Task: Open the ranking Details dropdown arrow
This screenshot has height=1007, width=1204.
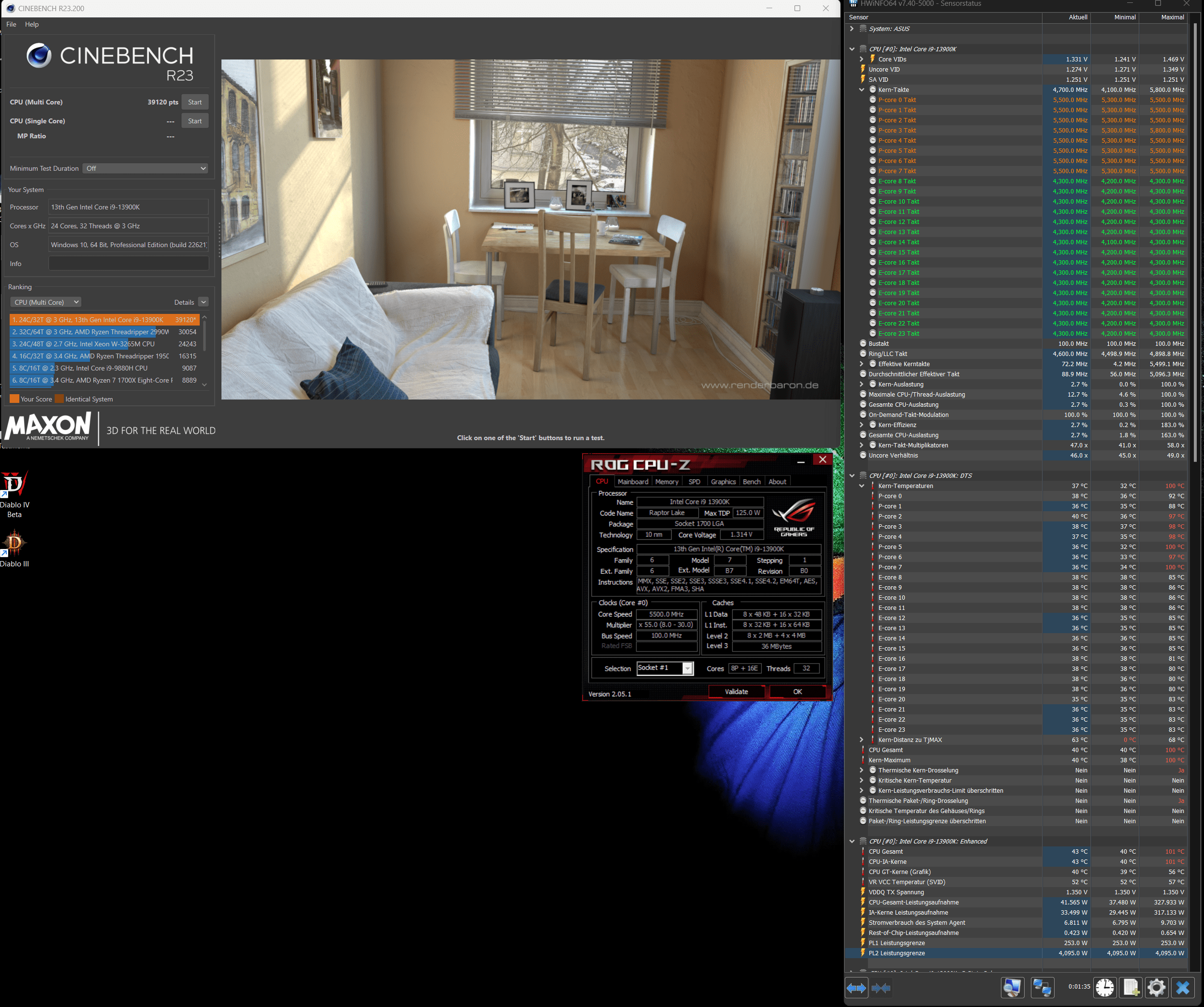Action: (x=204, y=302)
